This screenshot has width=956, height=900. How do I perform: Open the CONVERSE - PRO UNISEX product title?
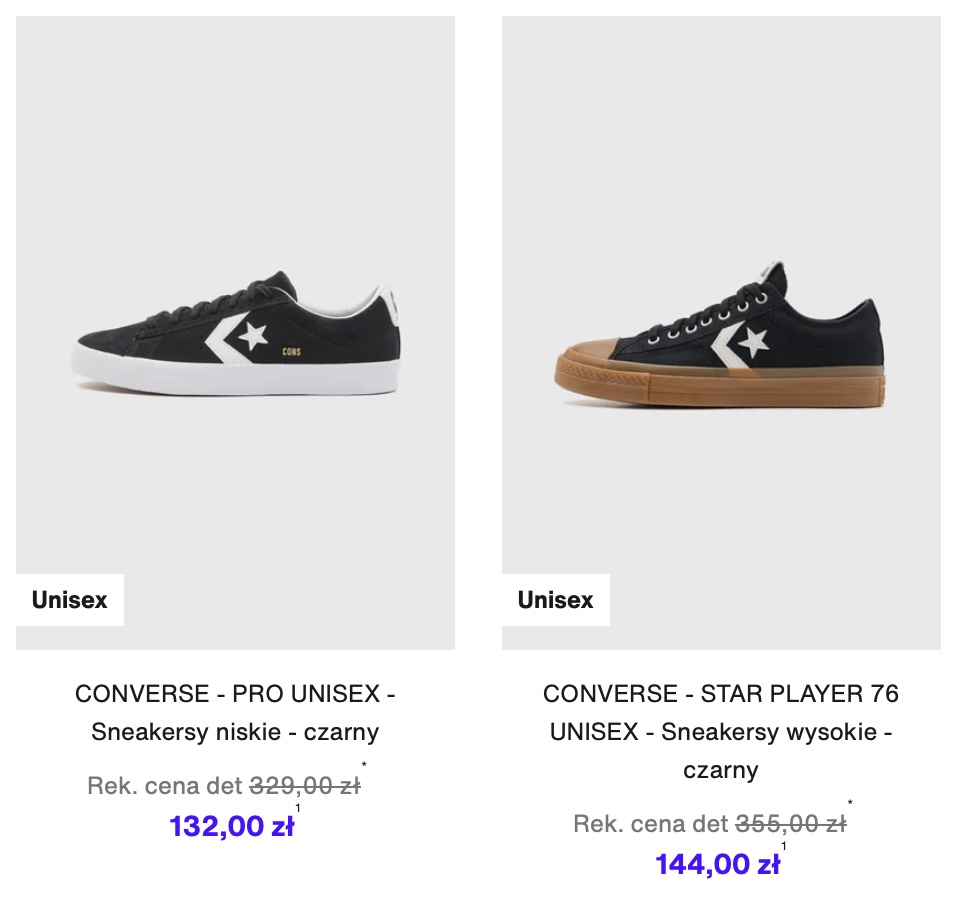click(x=235, y=694)
